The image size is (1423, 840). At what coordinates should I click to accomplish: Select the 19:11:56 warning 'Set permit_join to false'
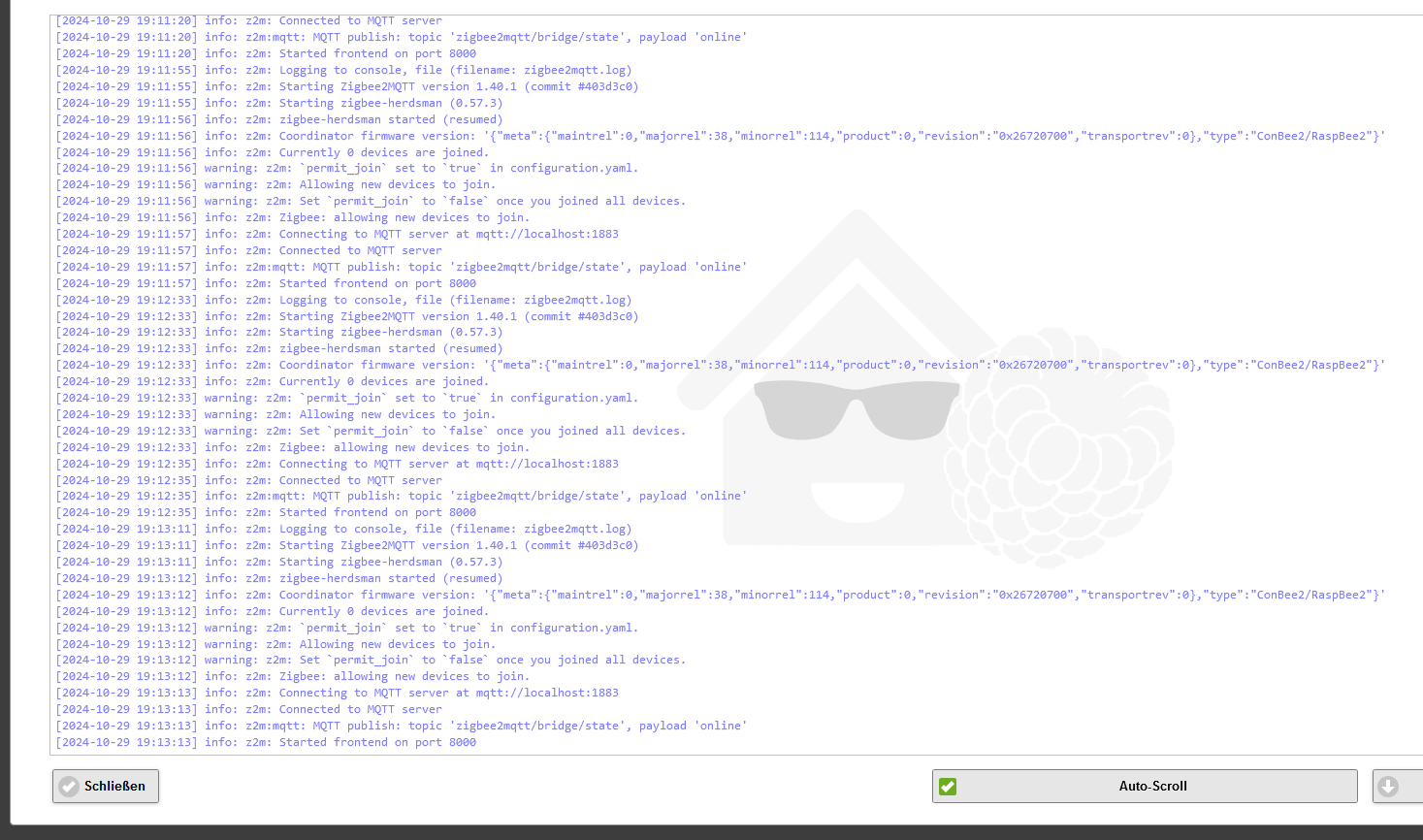click(371, 201)
